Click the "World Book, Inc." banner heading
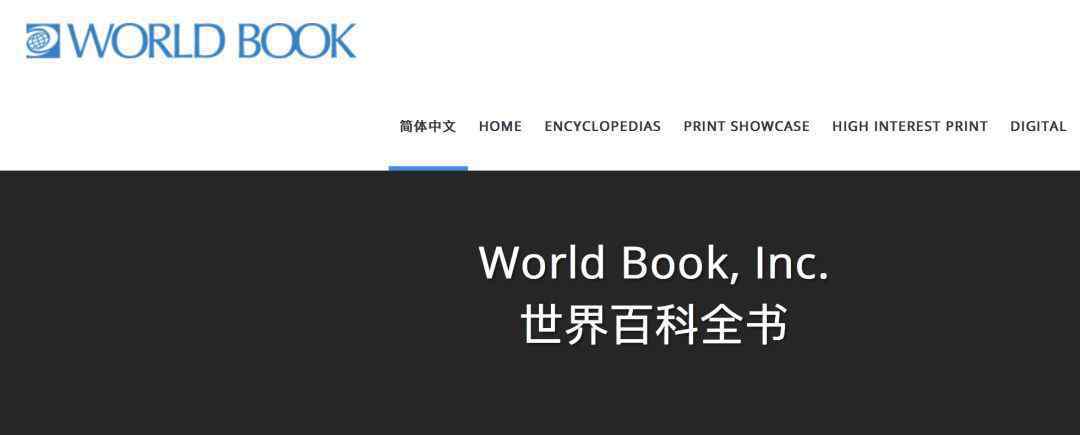Image resolution: width=1080 pixels, height=435 pixels. 654,262
